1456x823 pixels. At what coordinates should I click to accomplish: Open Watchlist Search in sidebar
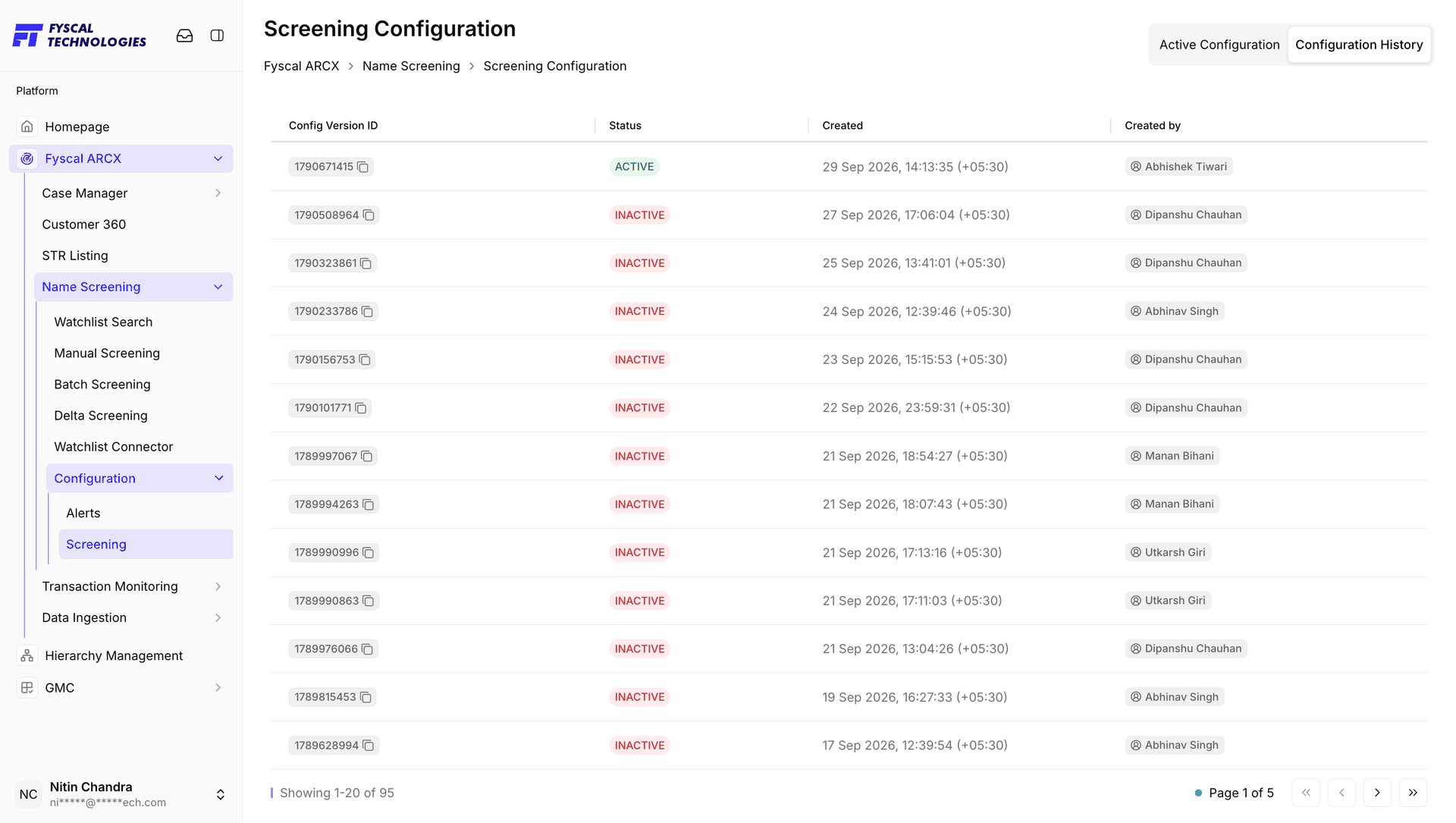click(103, 322)
